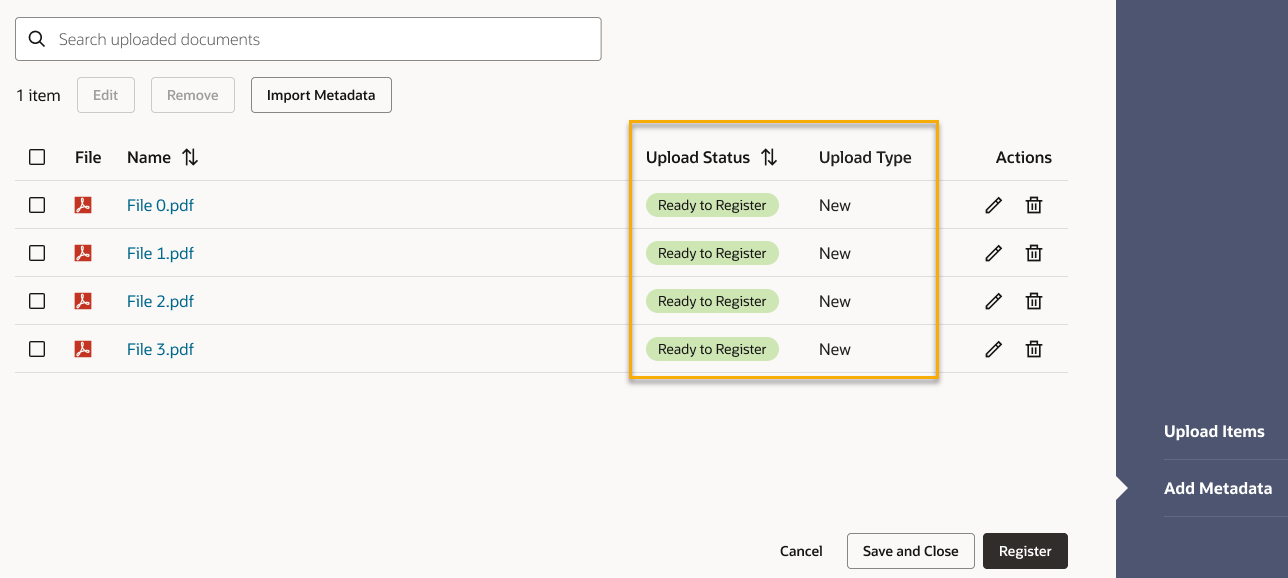Select the File 2.pdf row checkbox
The height and width of the screenshot is (578, 1288).
pyautogui.click(x=37, y=301)
